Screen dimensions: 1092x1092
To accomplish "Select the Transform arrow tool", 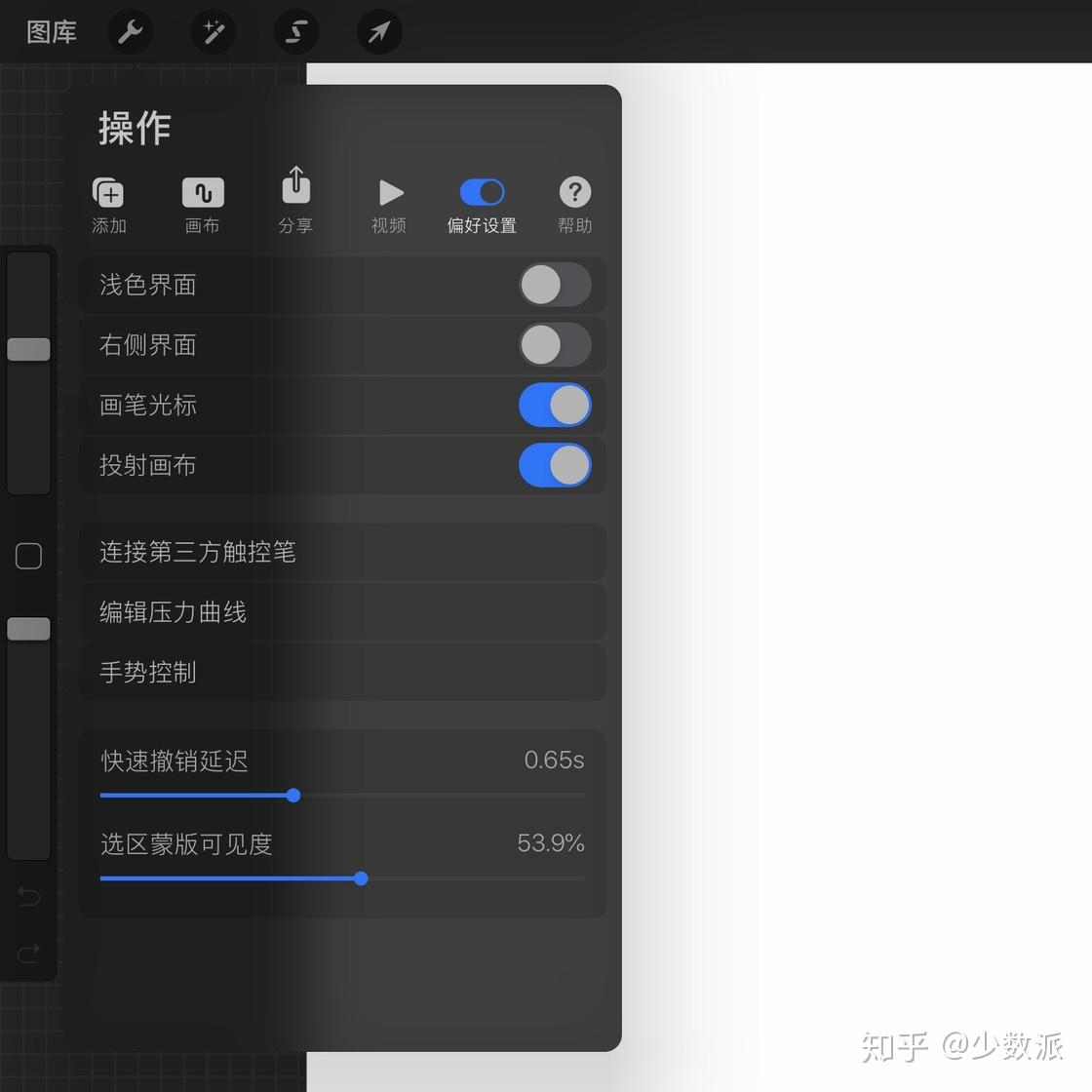I will point(378,31).
